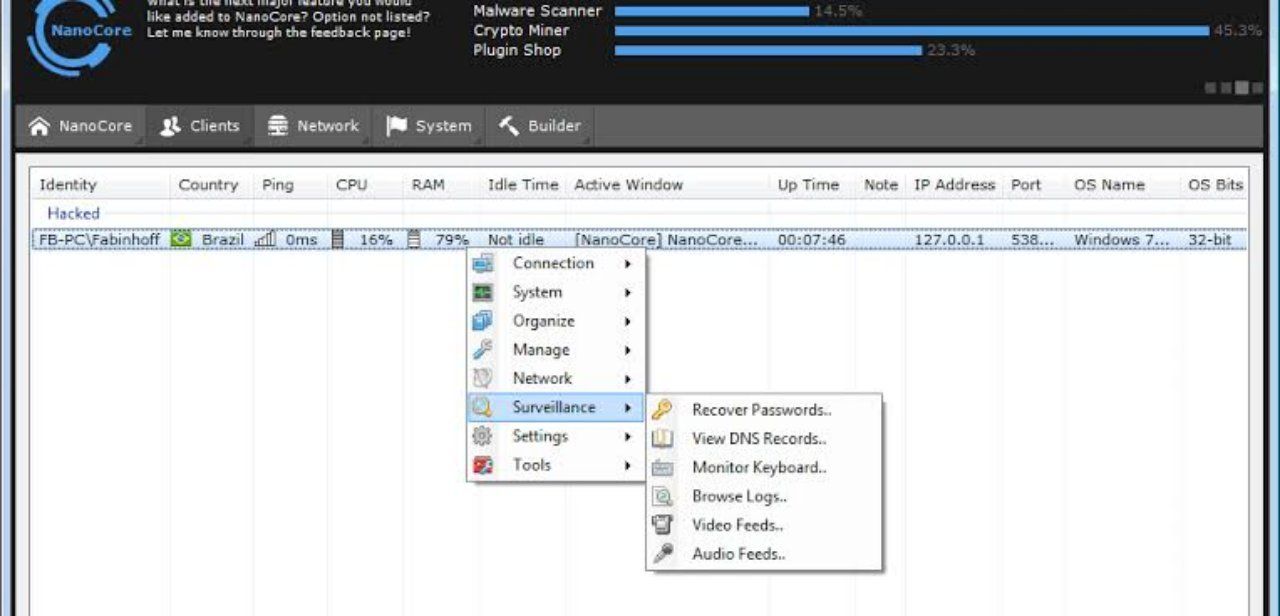Expand the Connection submenu arrow
Image resolution: width=1280 pixels, height=616 pixels.
(x=628, y=264)
